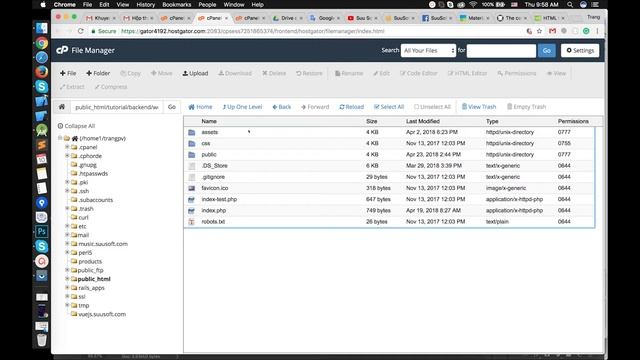The image size is (640, 360).
Task: Click the robots.txt file icon
Action: pyautogui.click(x=191, y=222)
